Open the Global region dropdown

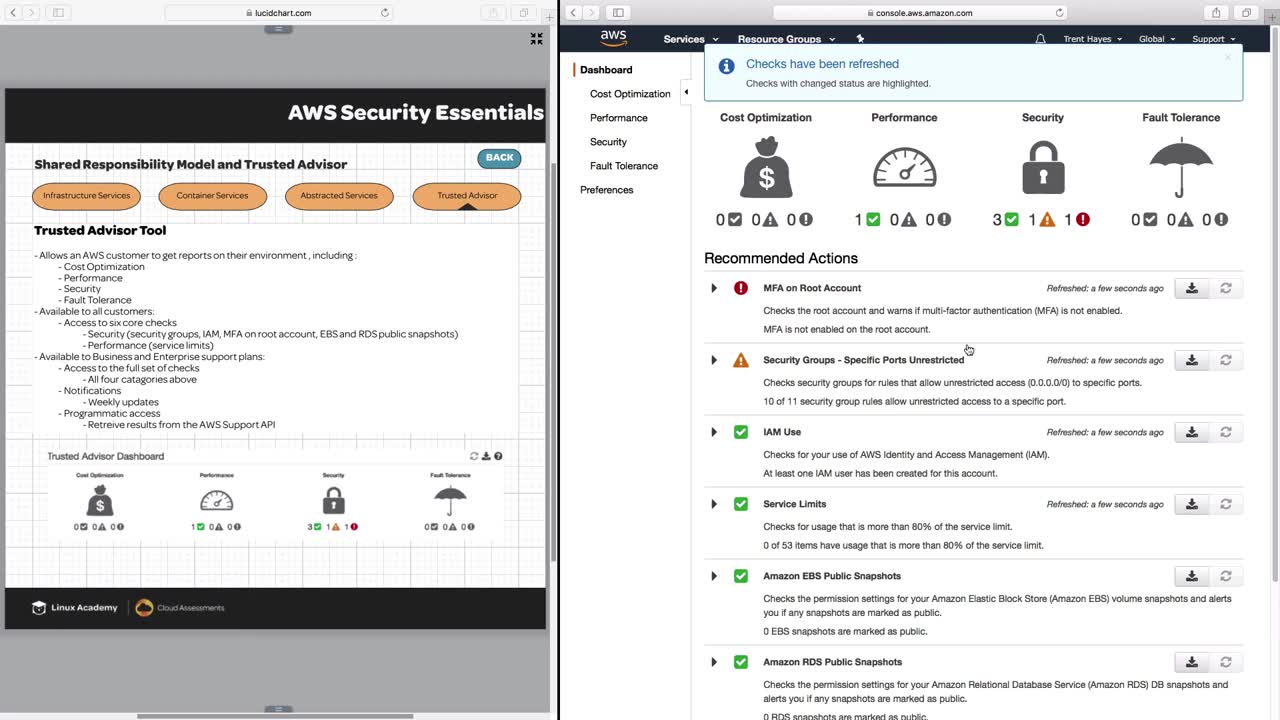pos(1158,39)
